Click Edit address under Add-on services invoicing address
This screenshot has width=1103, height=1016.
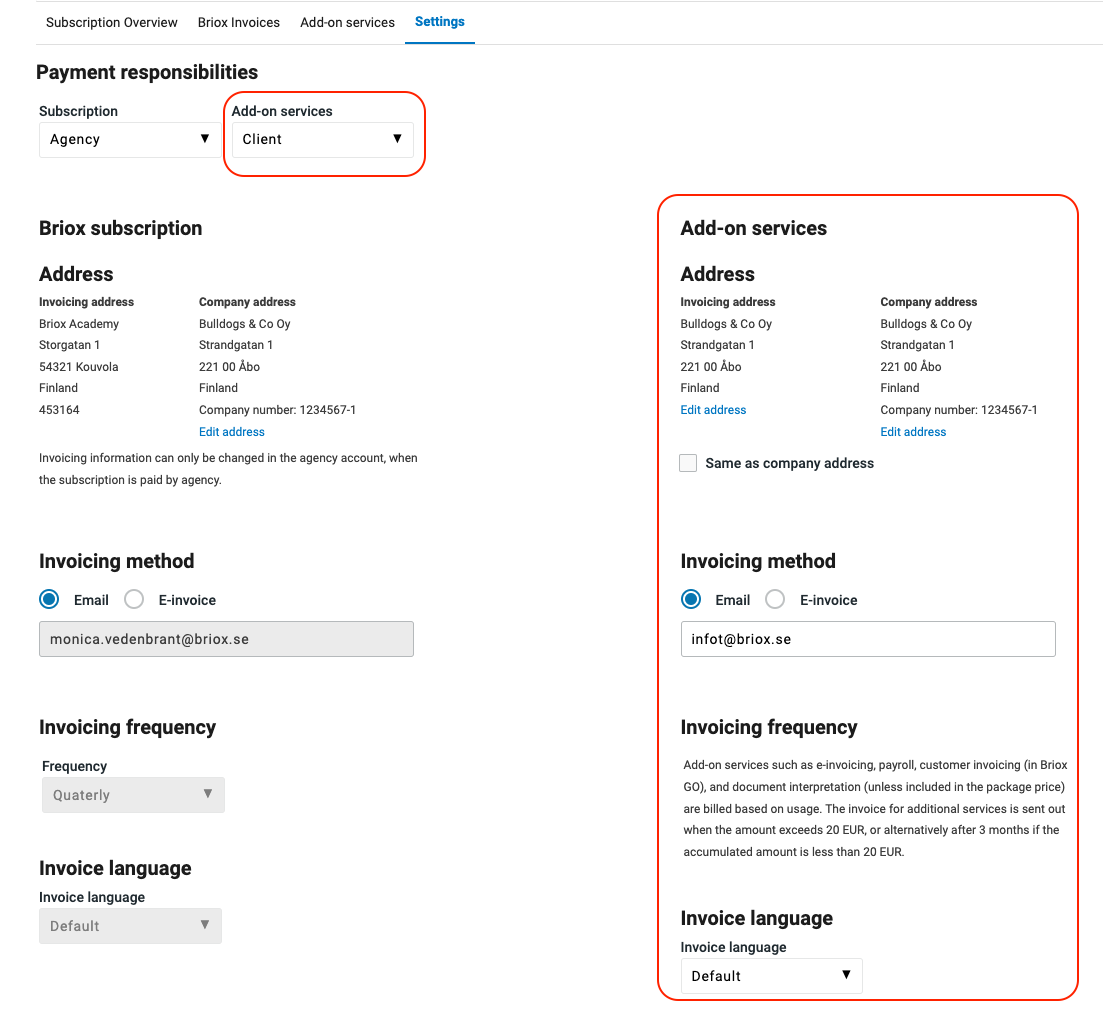coord(713,410)
